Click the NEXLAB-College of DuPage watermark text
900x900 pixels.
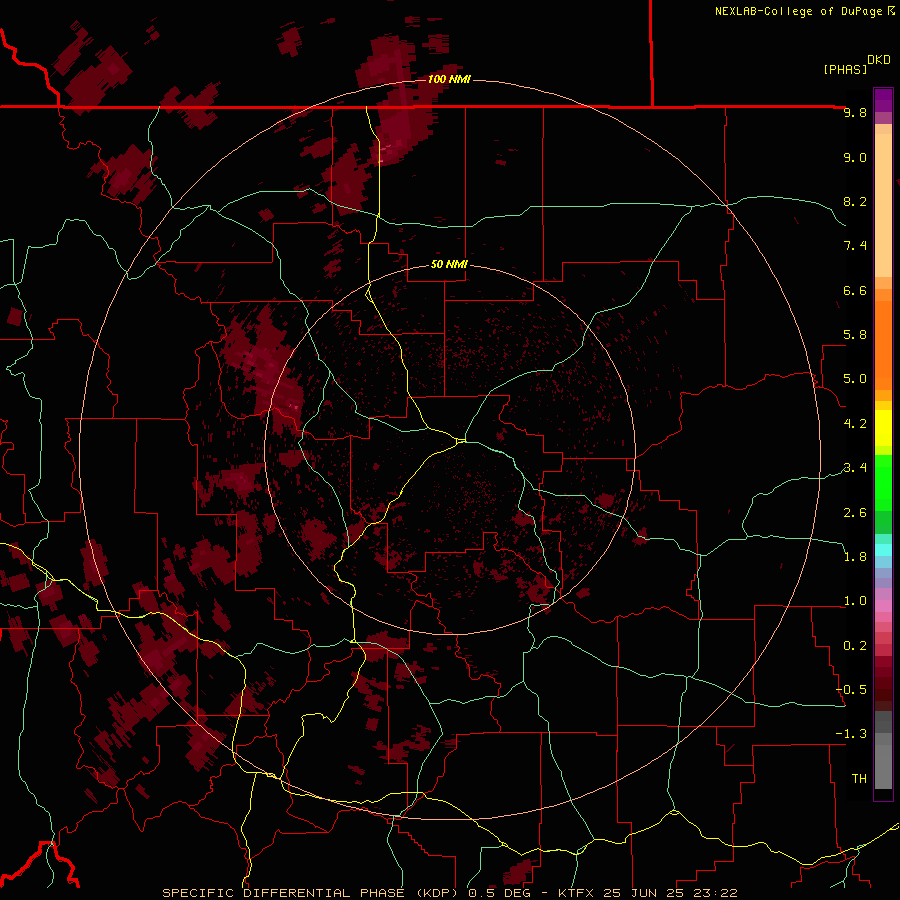click(804, 11)
